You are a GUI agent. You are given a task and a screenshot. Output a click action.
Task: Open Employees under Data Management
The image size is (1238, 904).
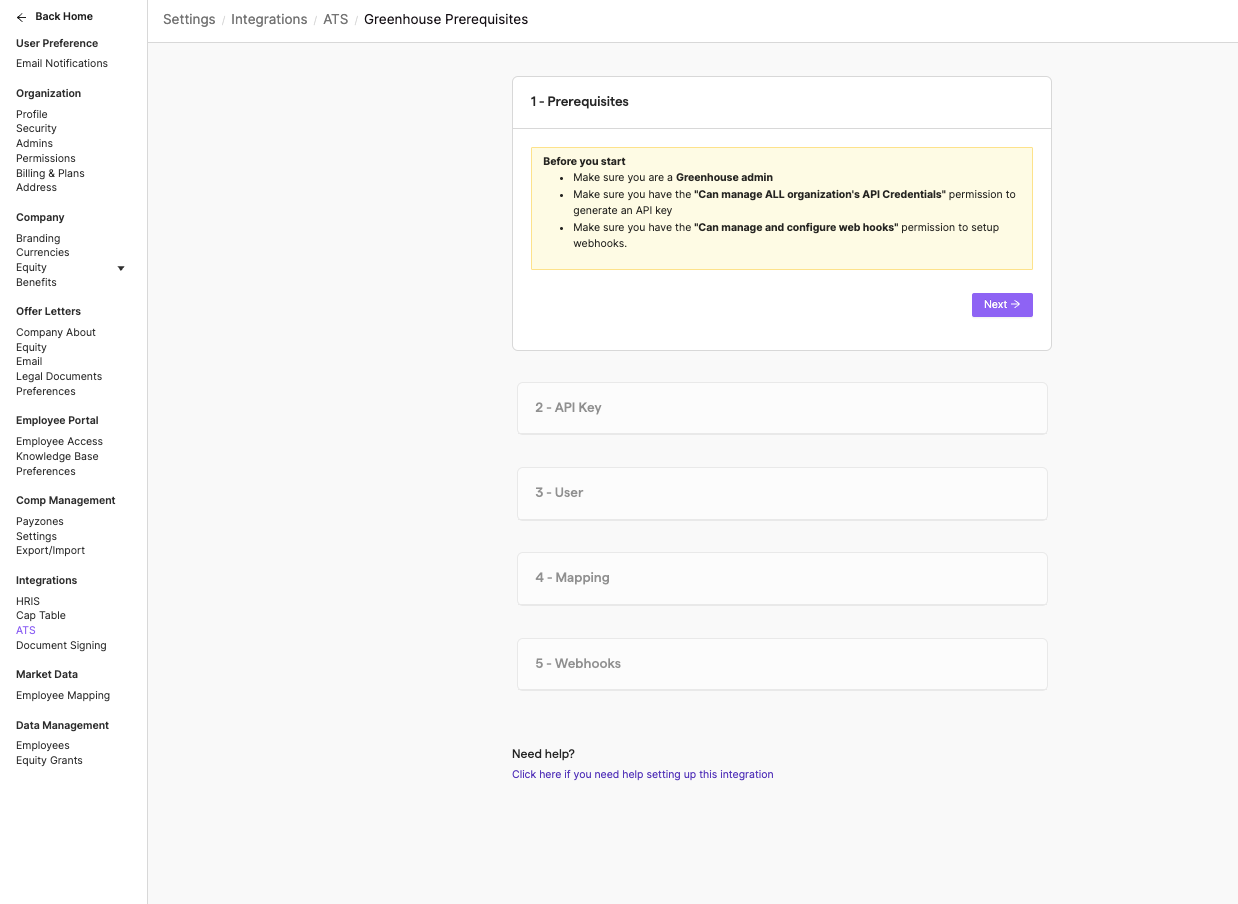43,745
